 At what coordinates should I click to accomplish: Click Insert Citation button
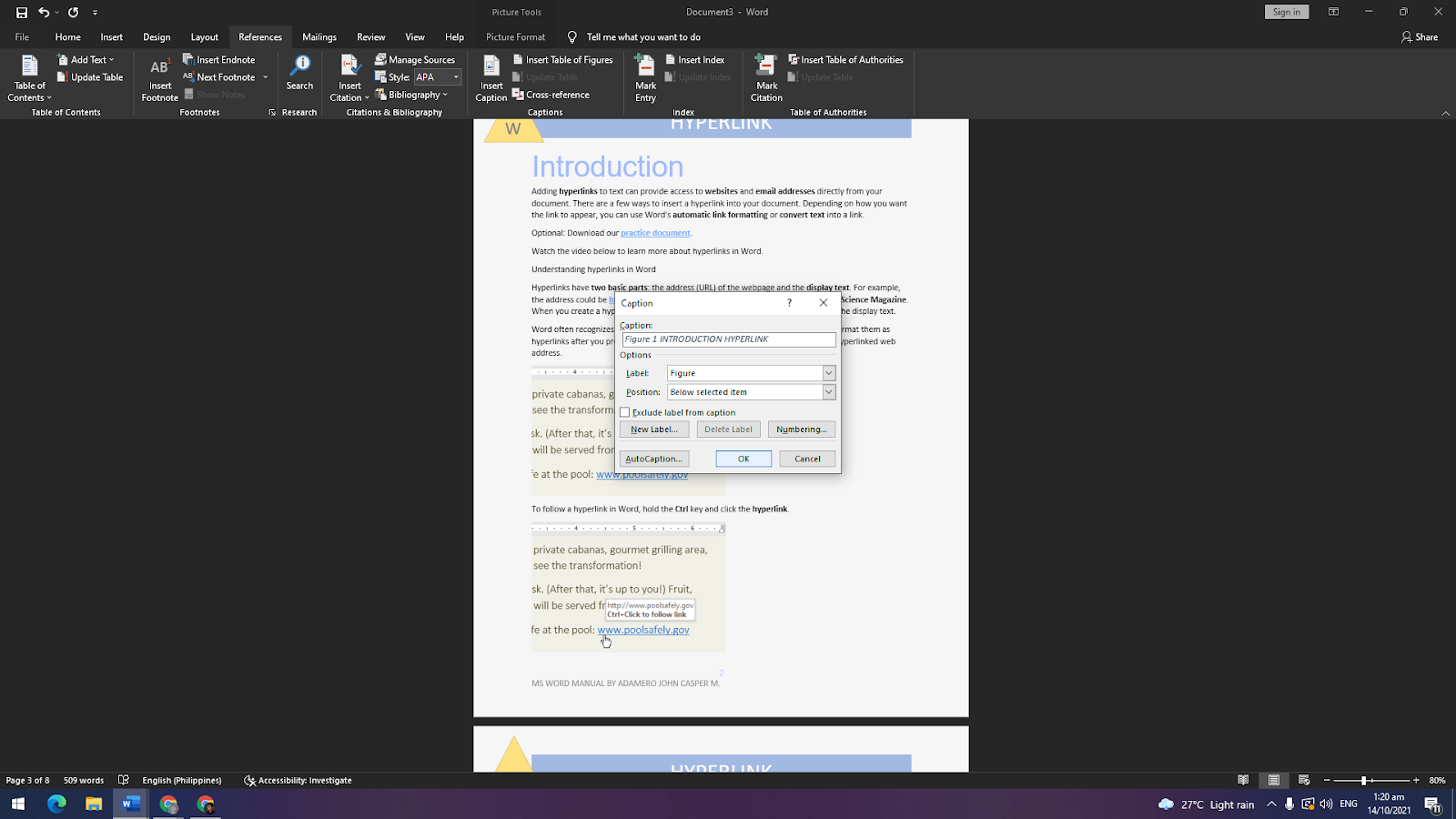click(x=349, y=78)
